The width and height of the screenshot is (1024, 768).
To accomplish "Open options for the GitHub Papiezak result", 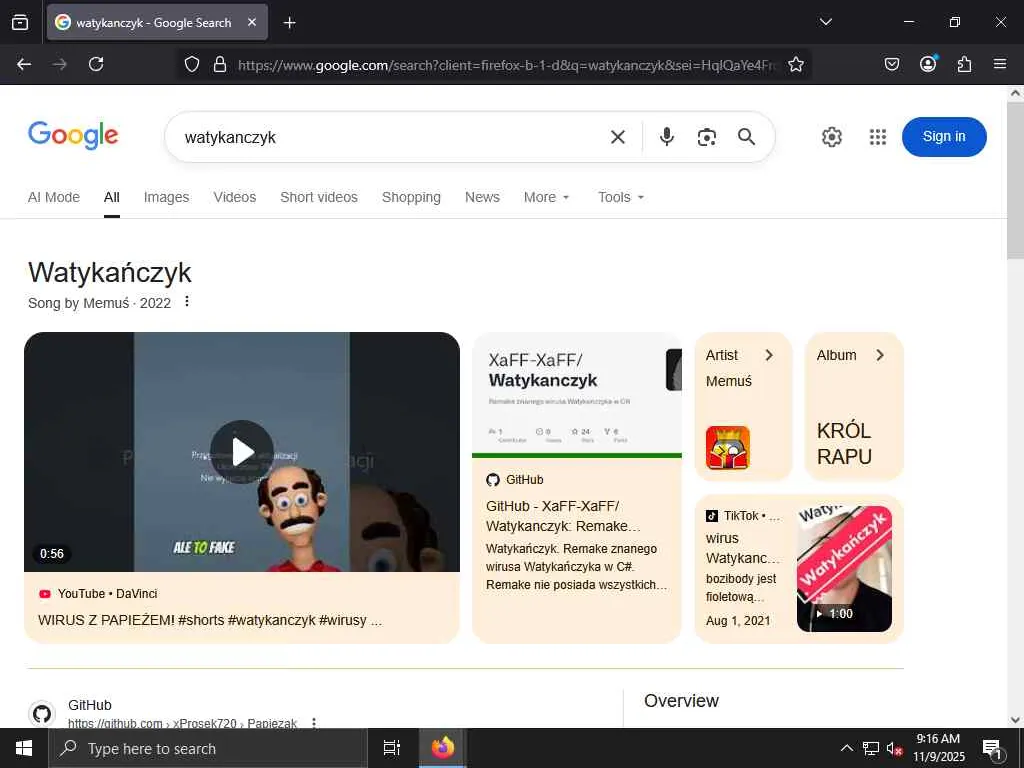I will click(x=314, y=722).
